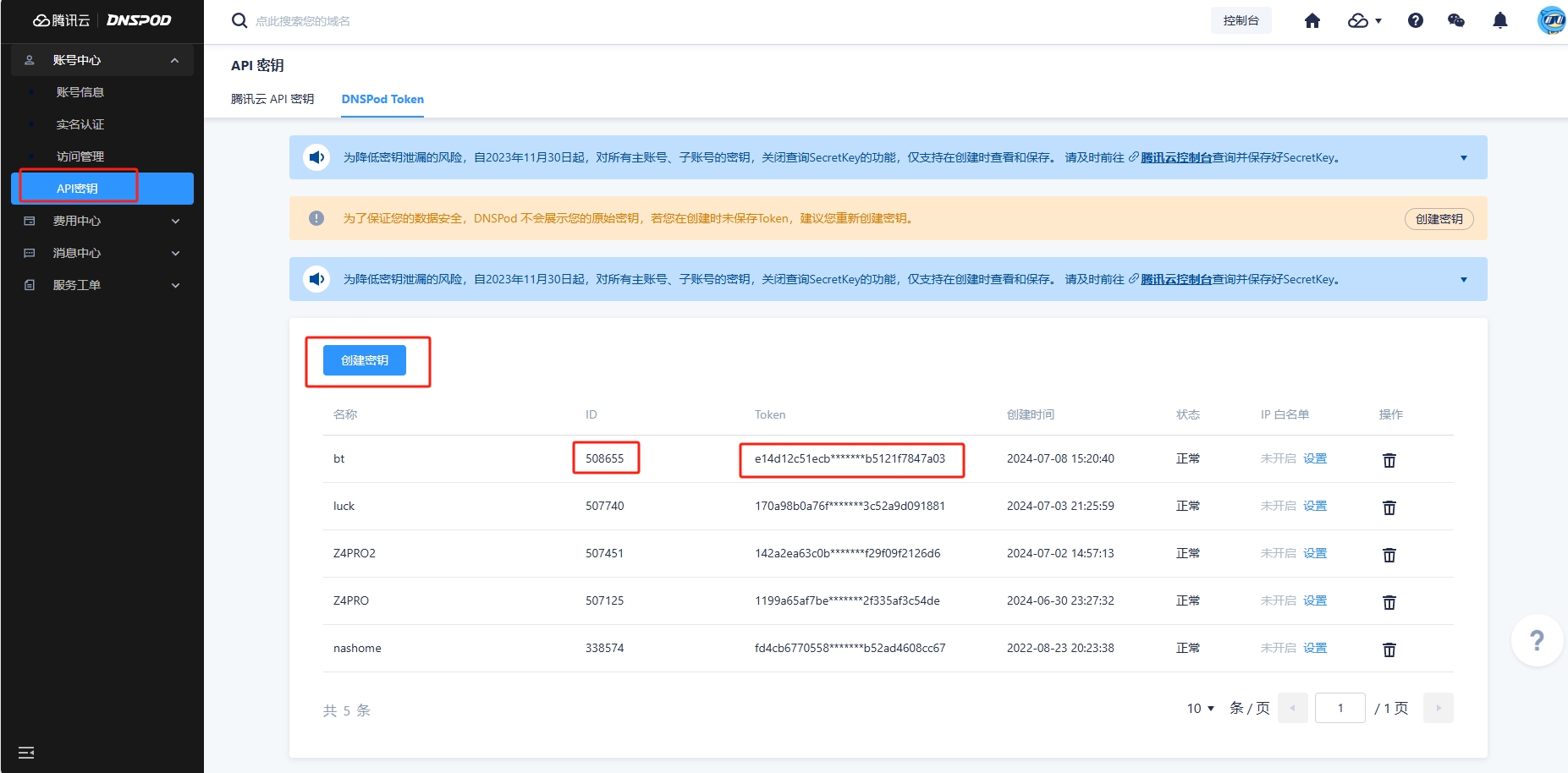1568x773 pixels.
Task: Click the user avatar in top right
Action: click(1550, 20)
